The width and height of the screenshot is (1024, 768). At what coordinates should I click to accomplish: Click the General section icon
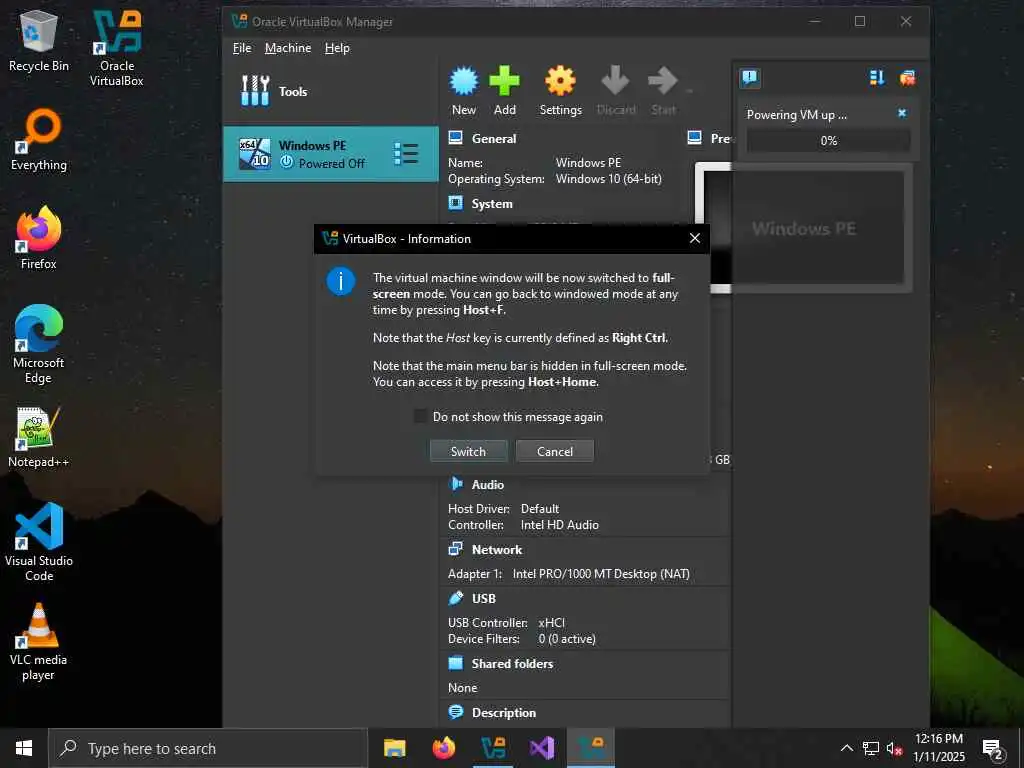click(456, 138)
